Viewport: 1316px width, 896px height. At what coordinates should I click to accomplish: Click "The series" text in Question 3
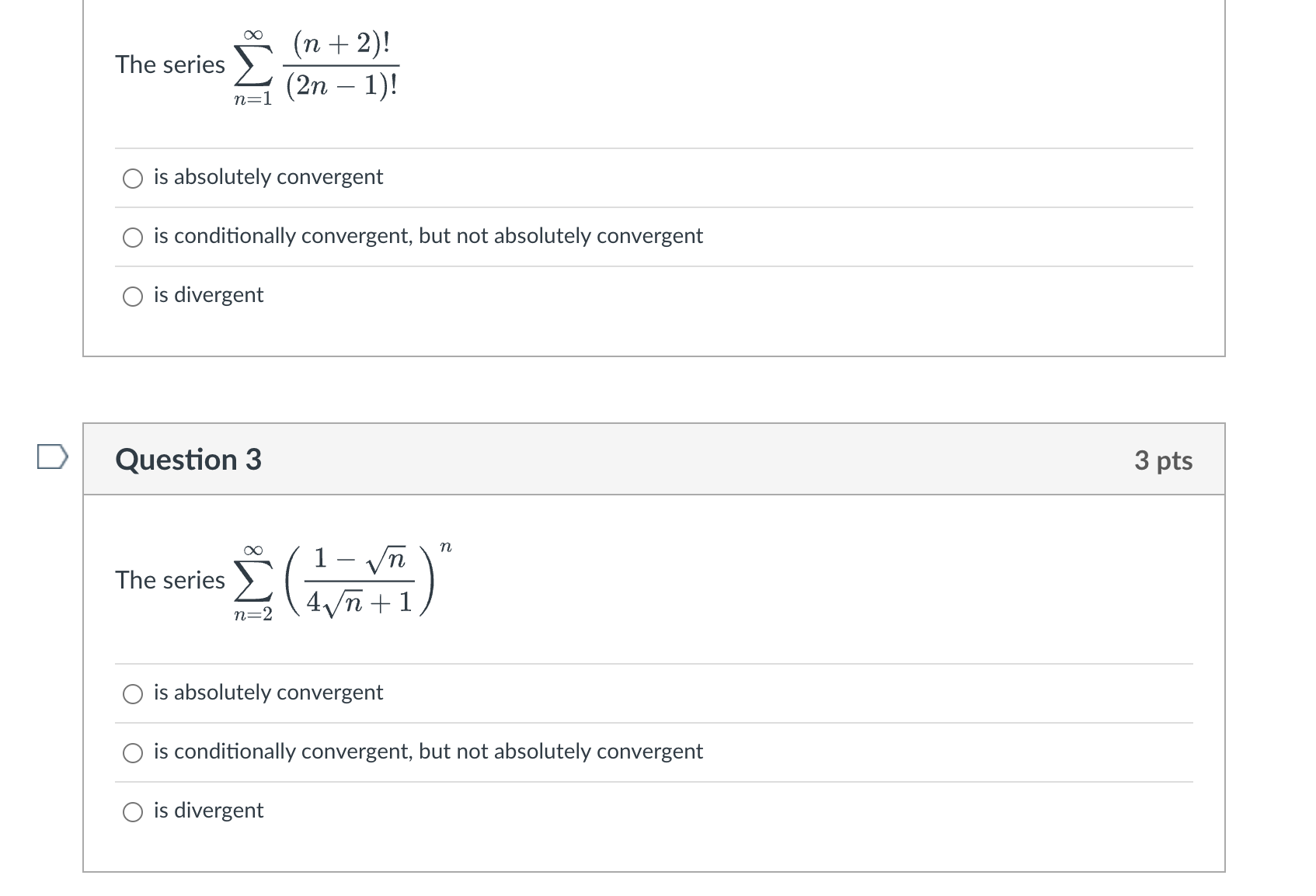tap(170, 580)
